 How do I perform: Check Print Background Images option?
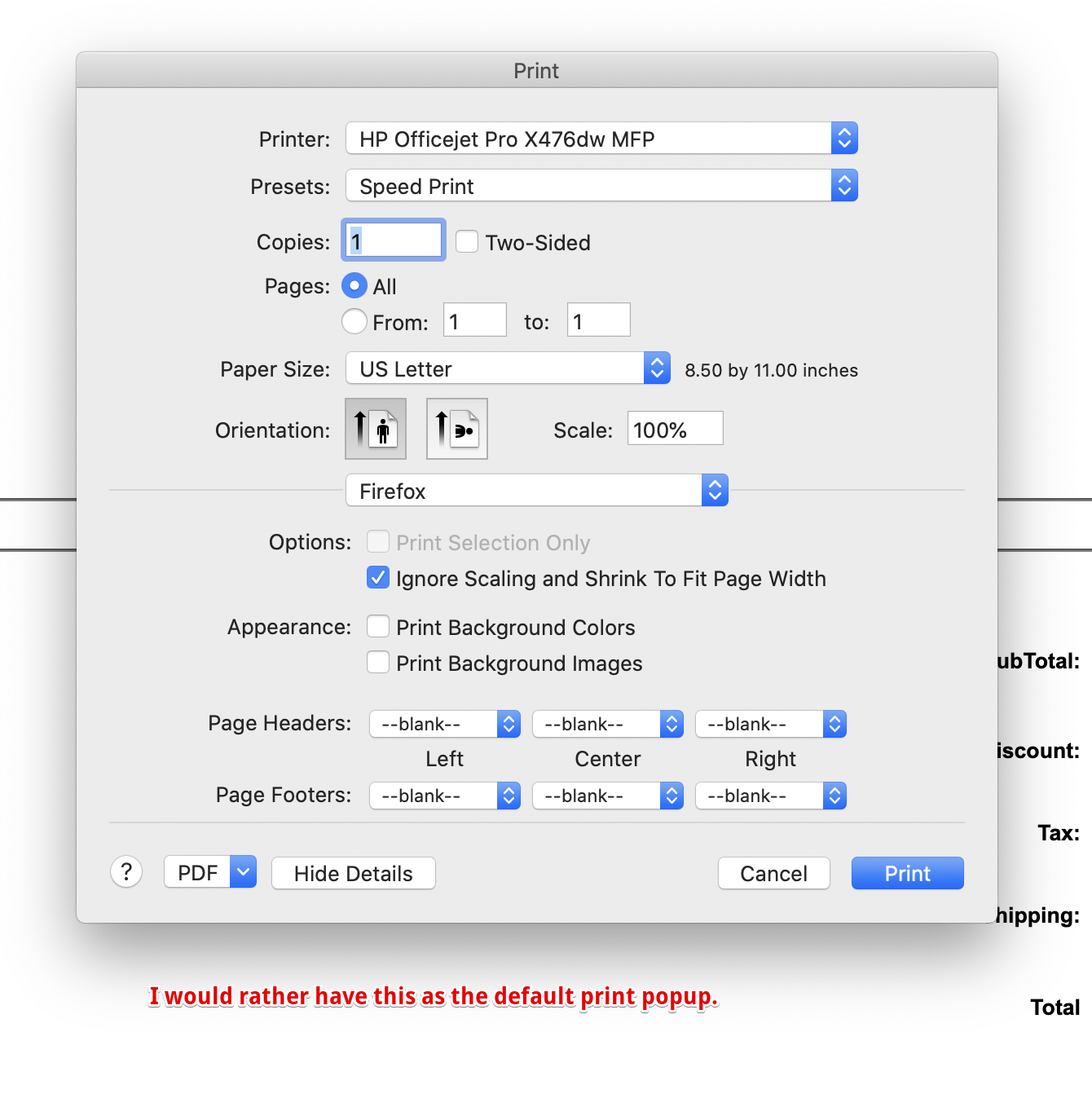click(x=378, y=662)
